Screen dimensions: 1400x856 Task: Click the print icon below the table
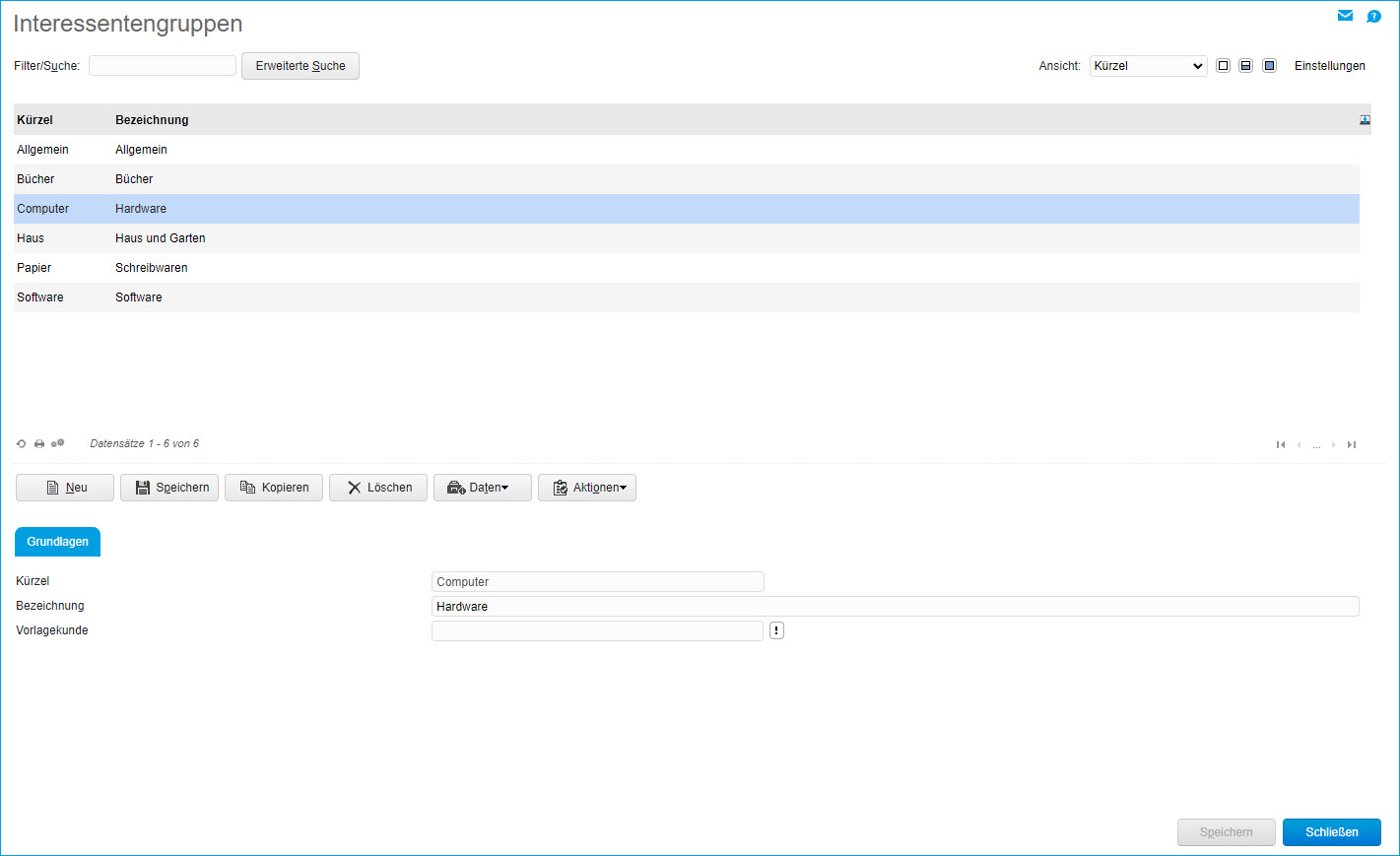tap(39, 444)
